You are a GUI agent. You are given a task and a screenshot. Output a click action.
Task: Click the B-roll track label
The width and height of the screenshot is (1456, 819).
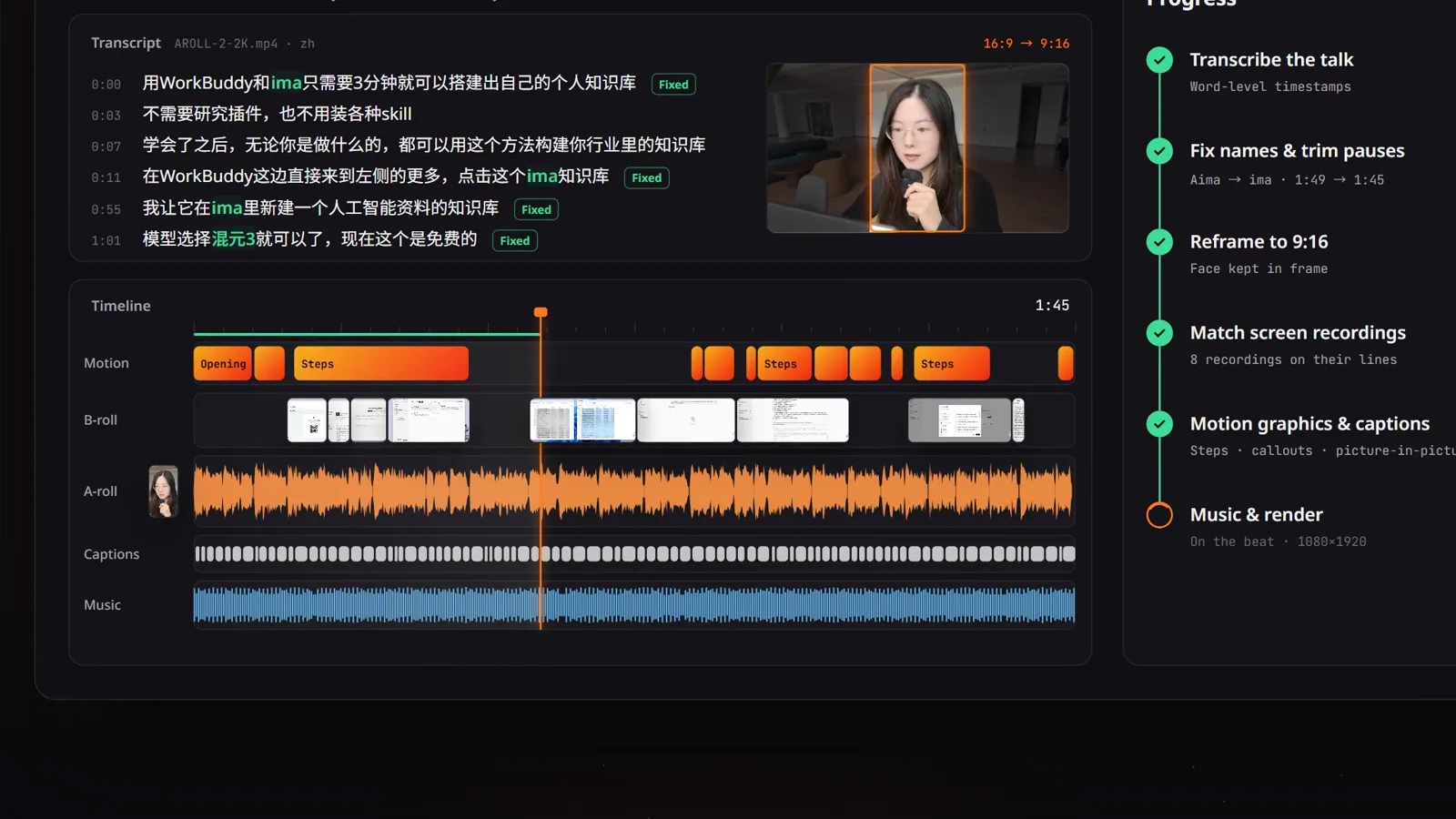coord(101,420)
